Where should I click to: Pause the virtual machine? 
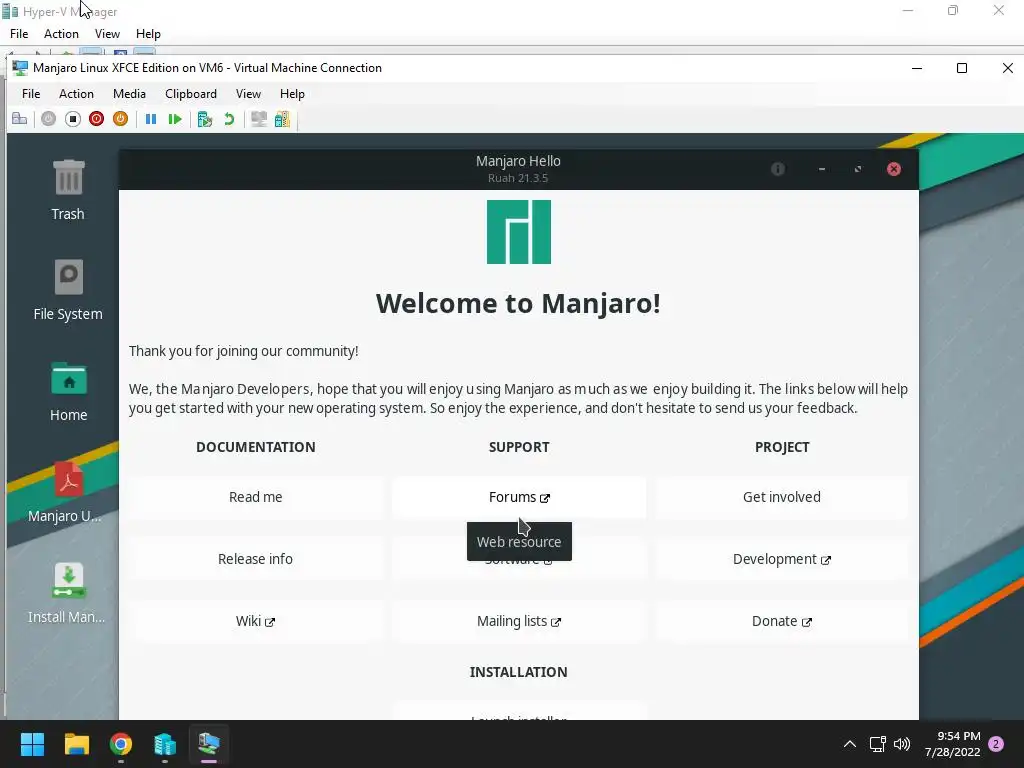151,119
